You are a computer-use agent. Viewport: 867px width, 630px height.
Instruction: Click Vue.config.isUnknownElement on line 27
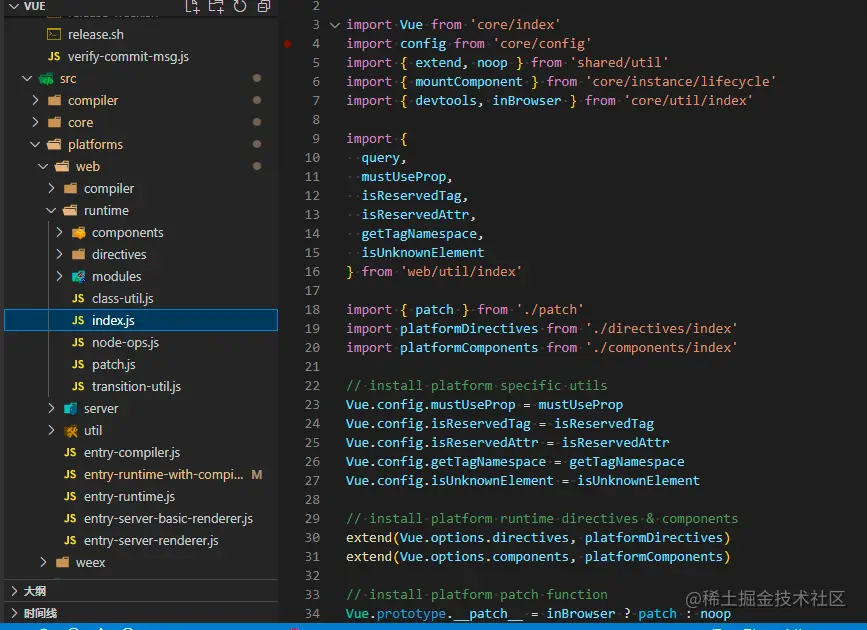(450, 481)
